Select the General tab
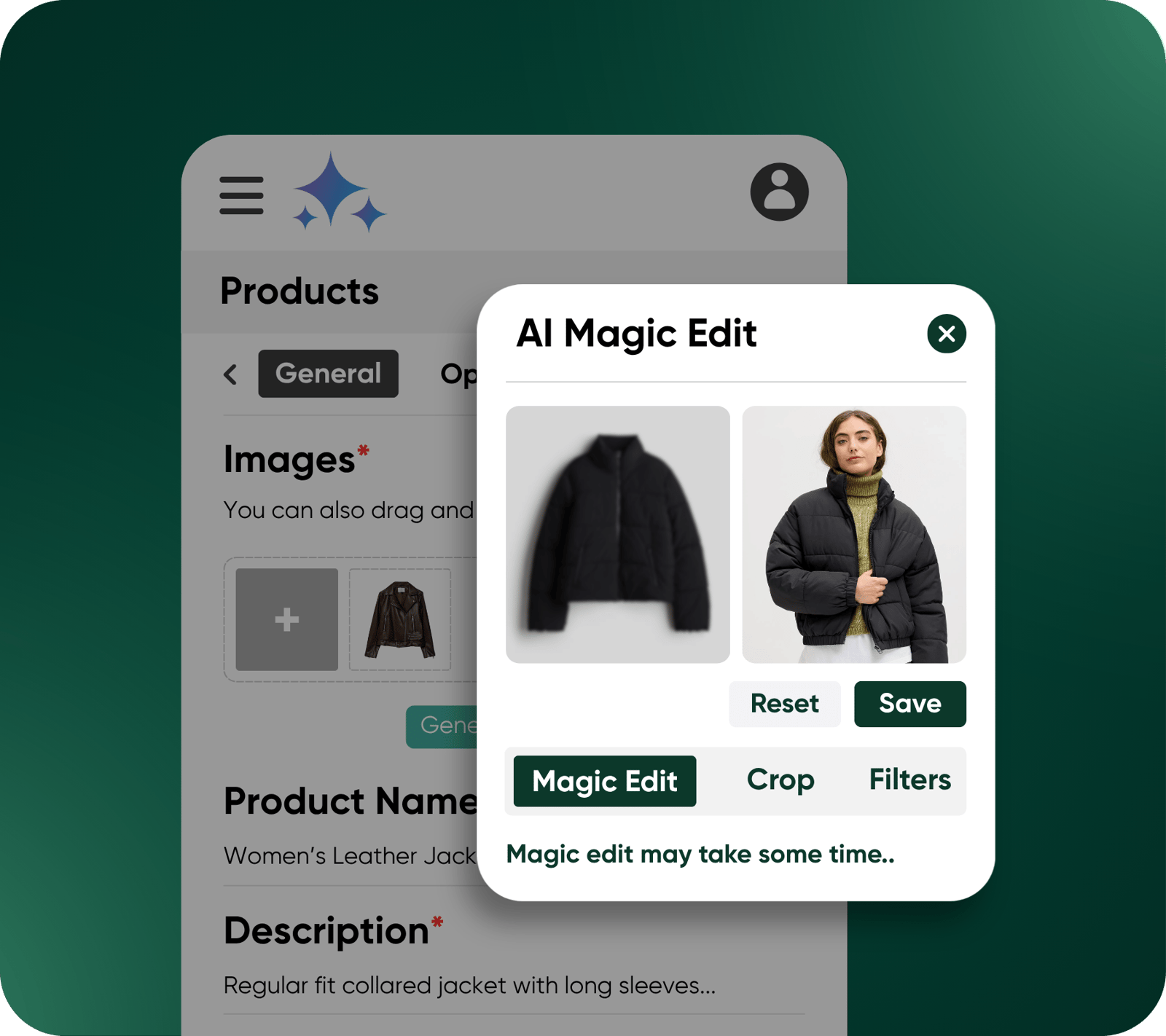The width and height of the screenshot is (1166, 1036). (x=328, y=374)
